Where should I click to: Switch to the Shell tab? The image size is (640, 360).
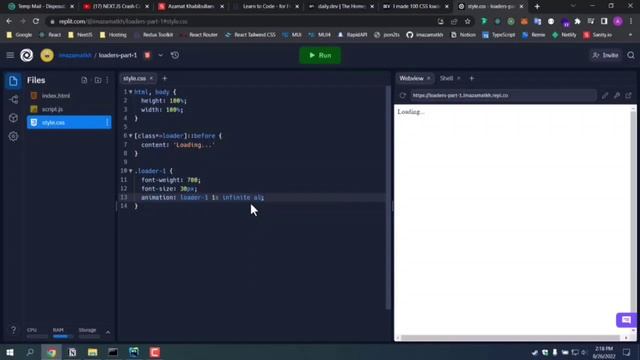coord(447,78)
